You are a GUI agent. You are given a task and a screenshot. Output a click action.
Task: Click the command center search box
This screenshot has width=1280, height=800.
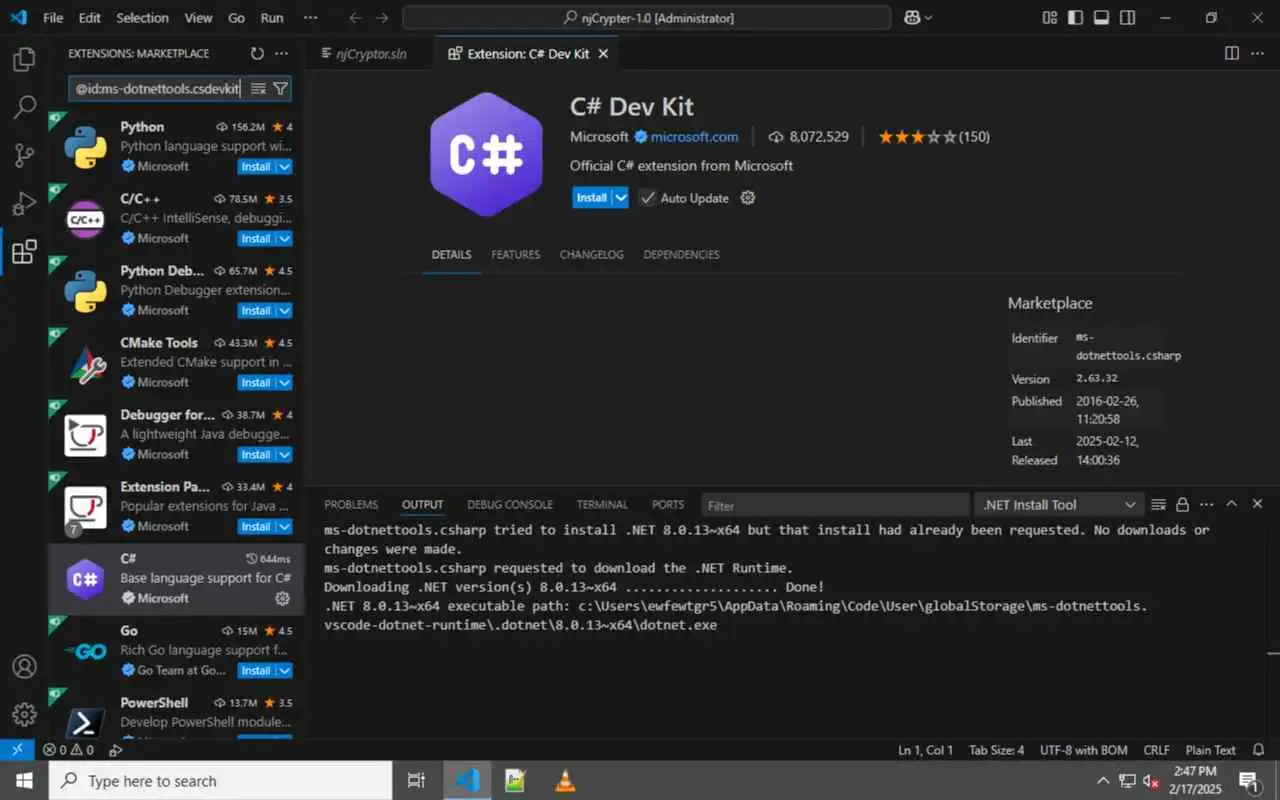coord(647,18)
